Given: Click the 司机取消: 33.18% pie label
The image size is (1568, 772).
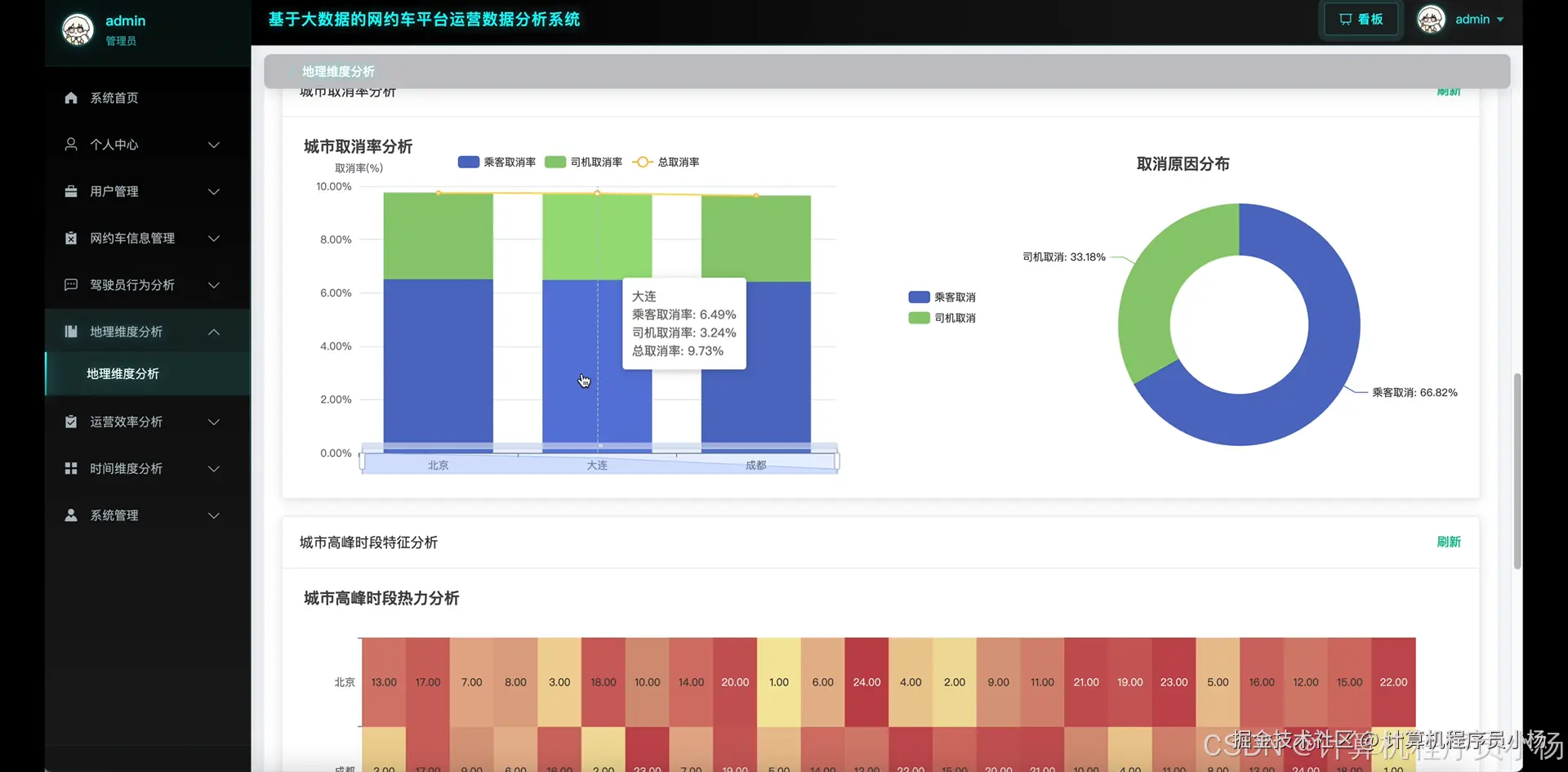Looking at the screenshot, I should 1064,257.
